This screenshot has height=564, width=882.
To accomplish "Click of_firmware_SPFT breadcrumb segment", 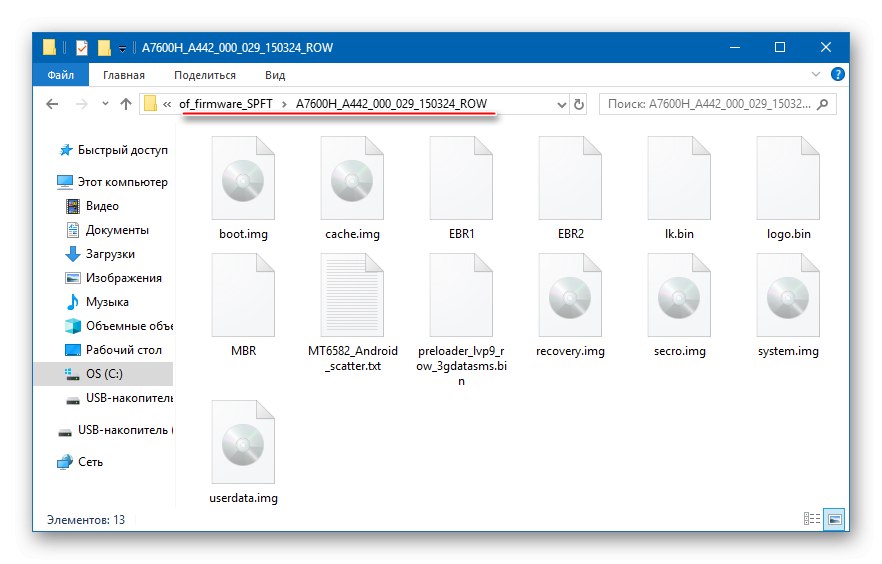I will tap(226, 104).
